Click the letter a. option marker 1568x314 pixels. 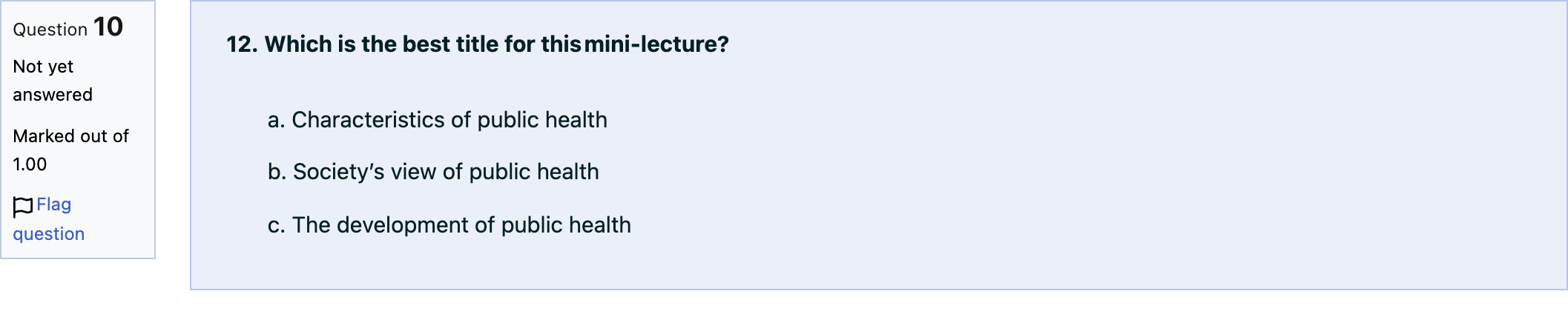276,120
